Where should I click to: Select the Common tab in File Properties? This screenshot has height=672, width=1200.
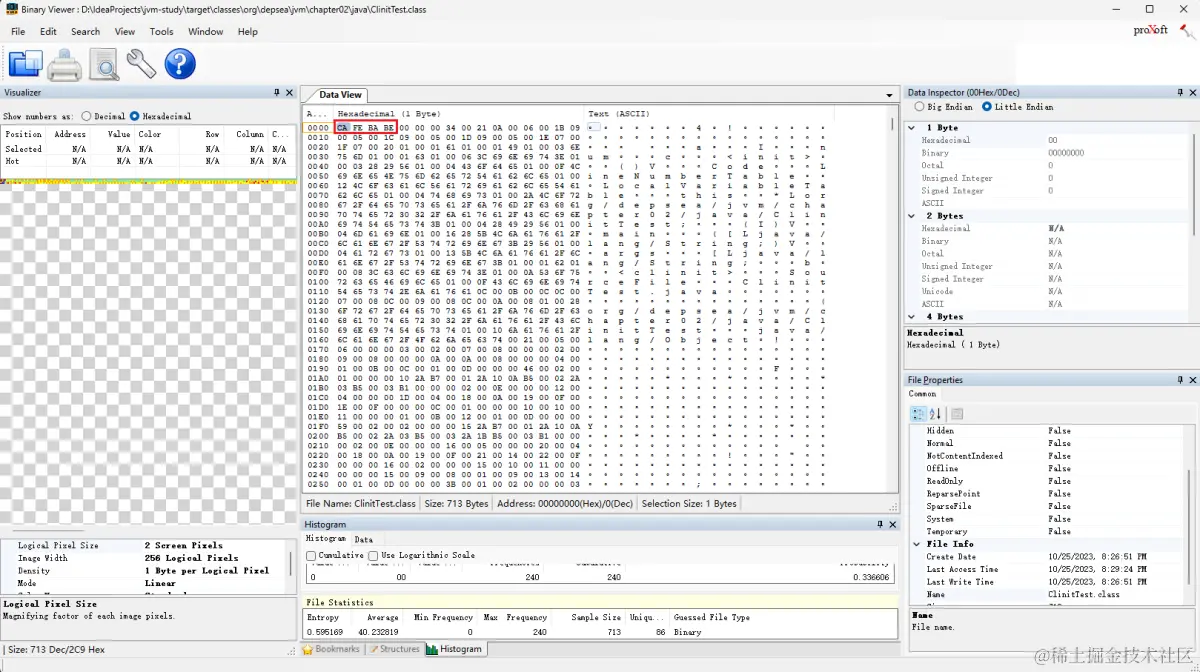[x=923, y=394]
